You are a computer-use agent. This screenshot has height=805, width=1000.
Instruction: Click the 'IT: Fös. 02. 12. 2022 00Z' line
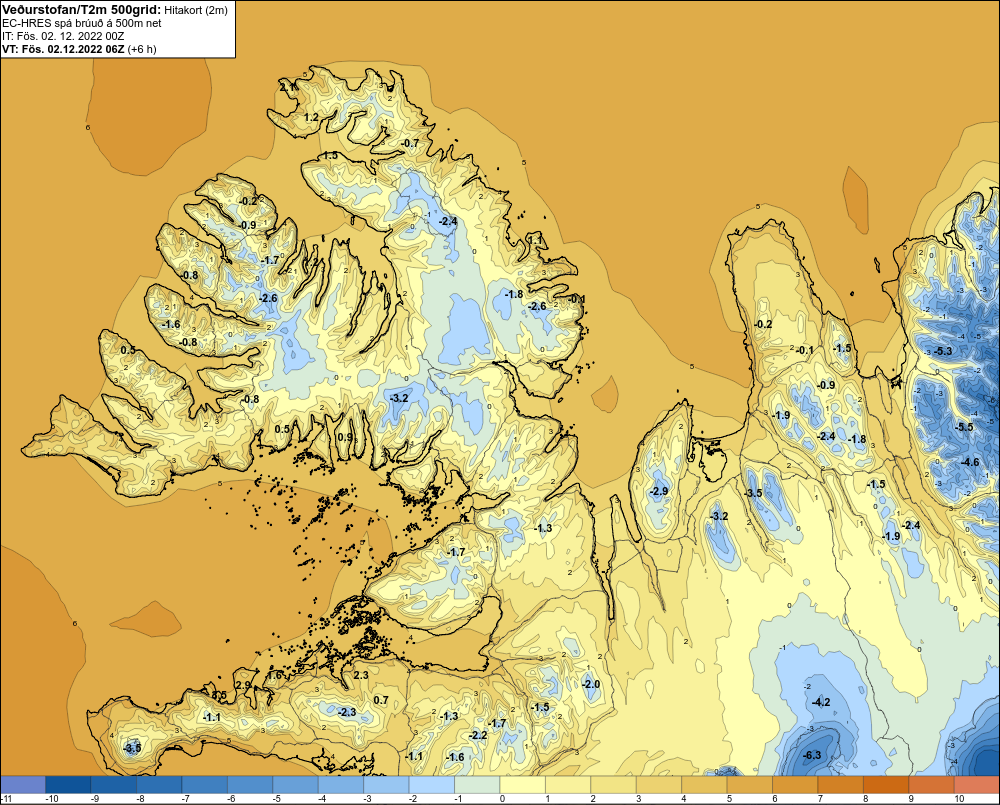click(x=63, y=36)
